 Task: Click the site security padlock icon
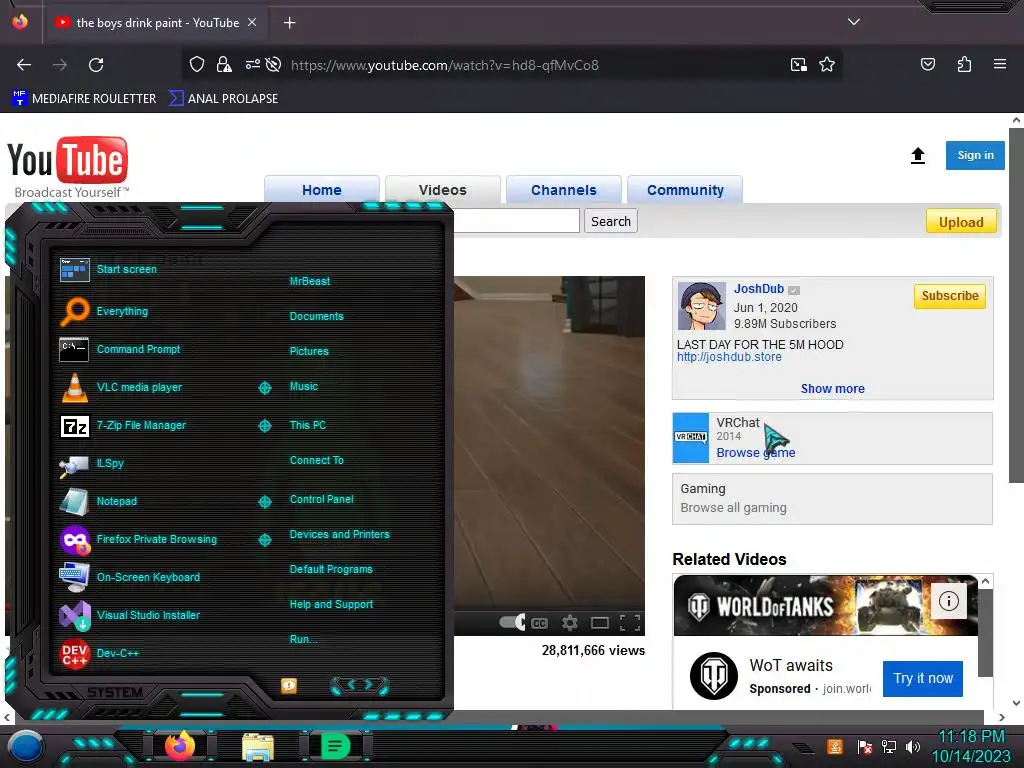[224, 64]
